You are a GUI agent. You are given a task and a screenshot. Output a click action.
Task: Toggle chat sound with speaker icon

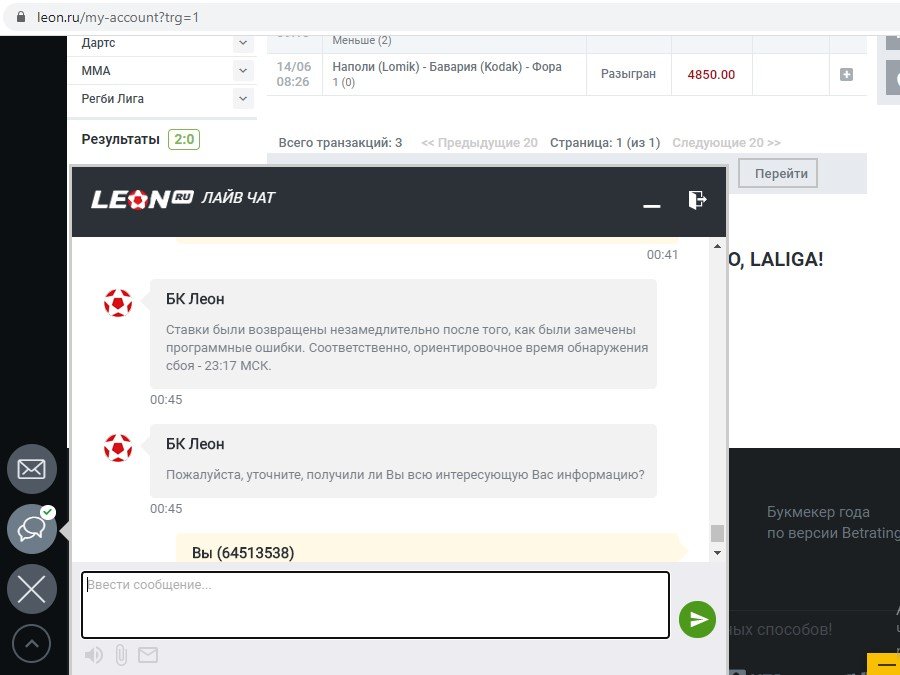coord(94,656)
